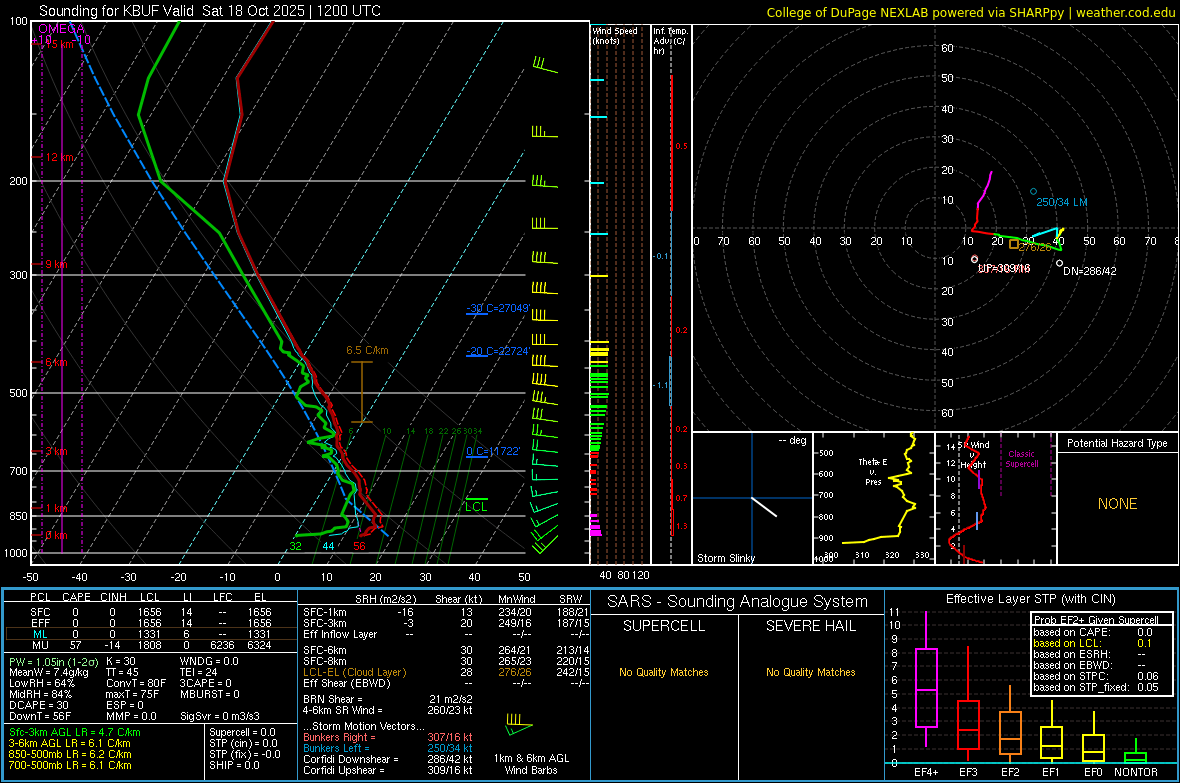Click the SigSvr = 0 m3/s3 value
The width and height of the screenshot is (1180, 783).
point(220,716)
